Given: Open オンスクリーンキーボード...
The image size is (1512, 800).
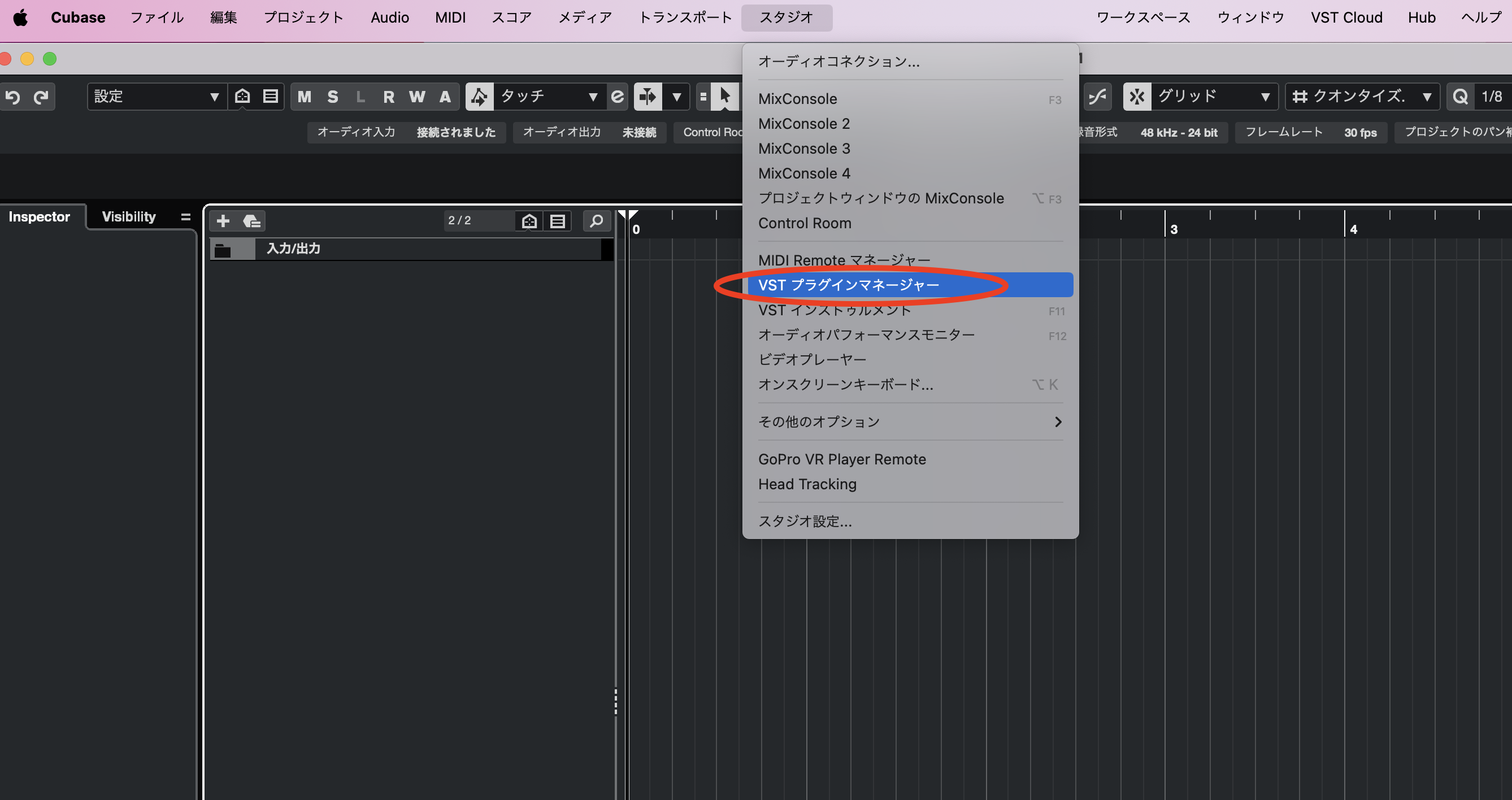Looking at the screenshot, I should 910,384.
